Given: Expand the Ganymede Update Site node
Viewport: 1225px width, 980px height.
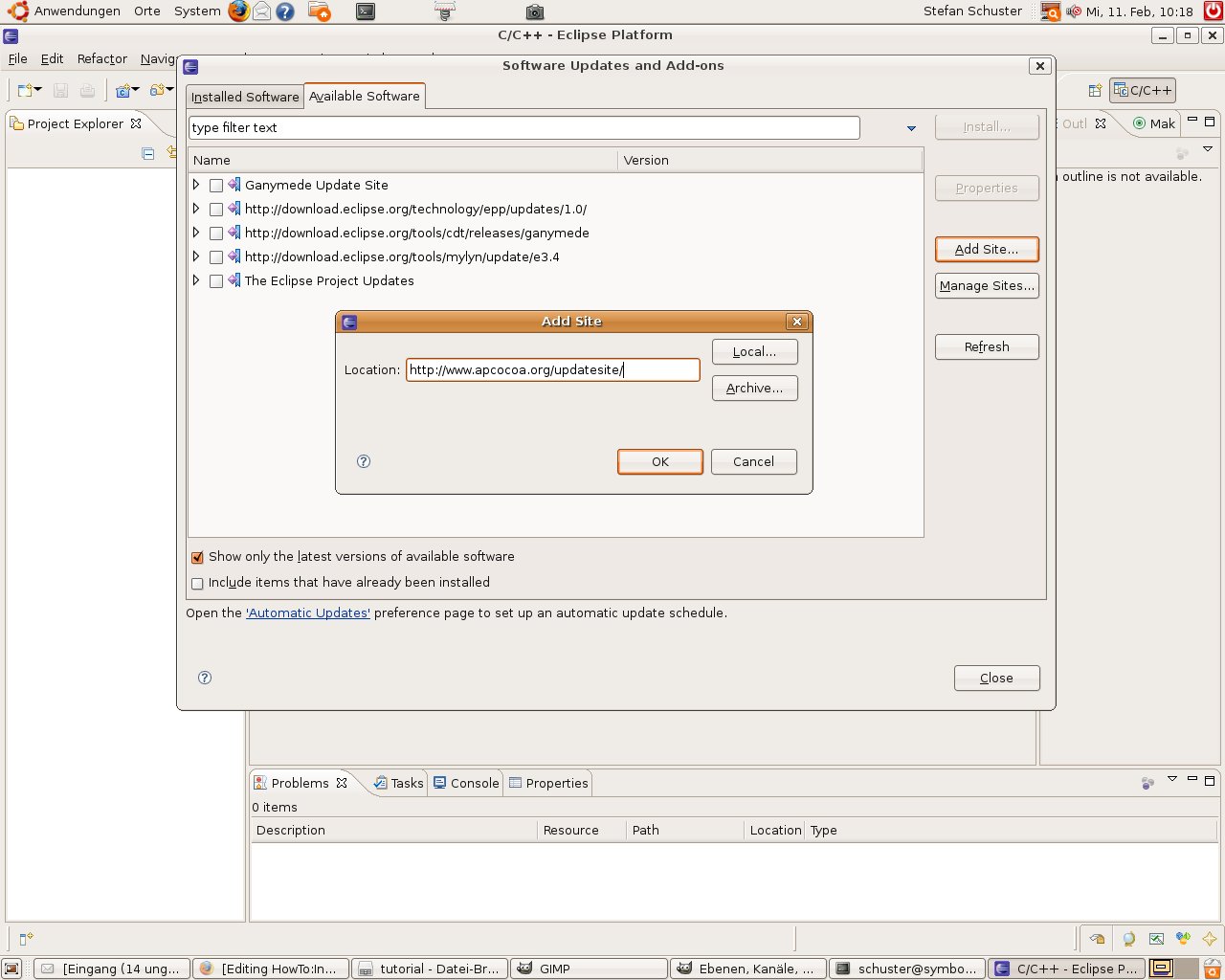Looking at the screenshot, I should (x=196, y=185).
